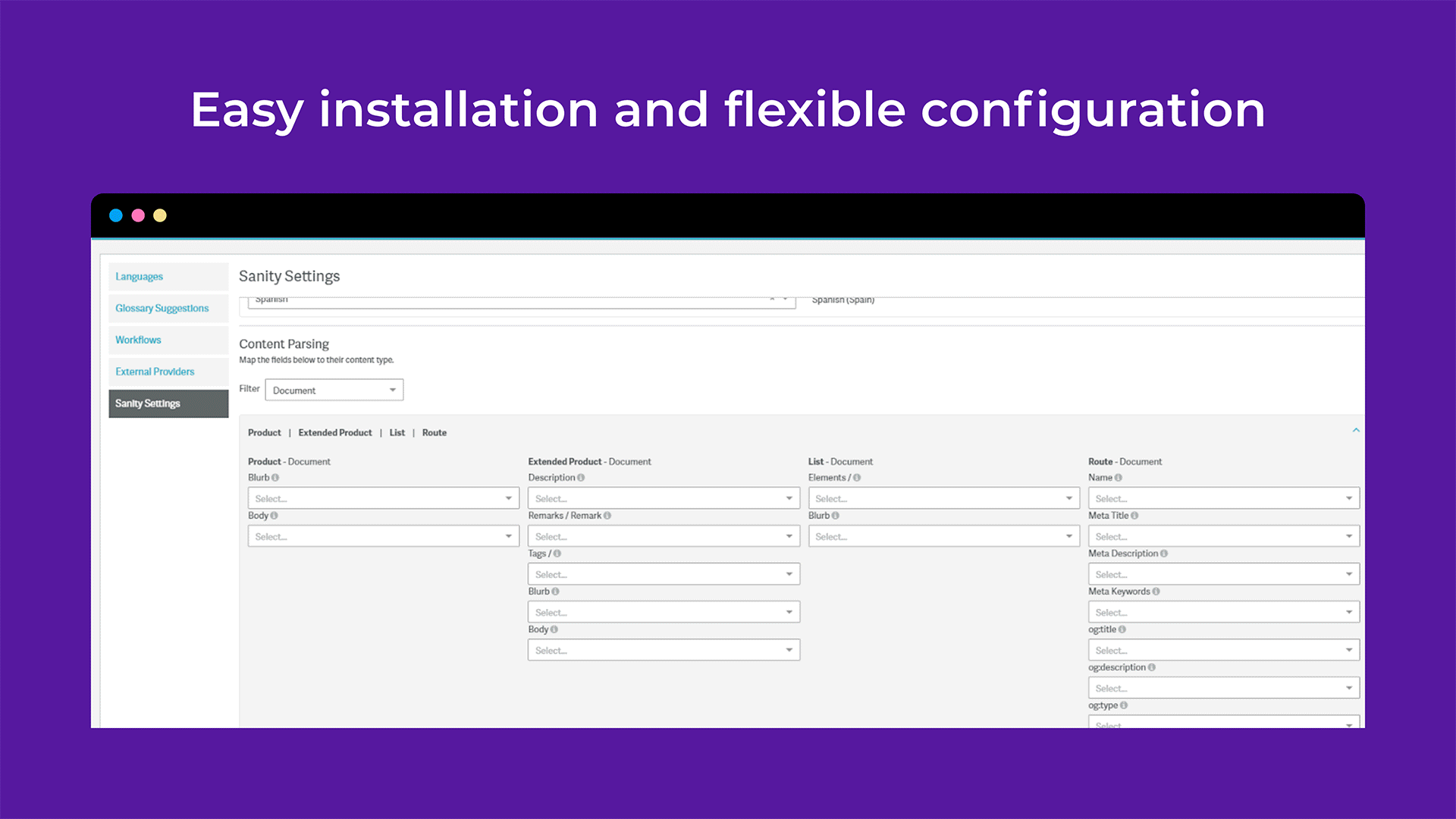Jump to the List anchor link
The height and width of the screenshot is (819, 1456).
[x=397, y=433]
